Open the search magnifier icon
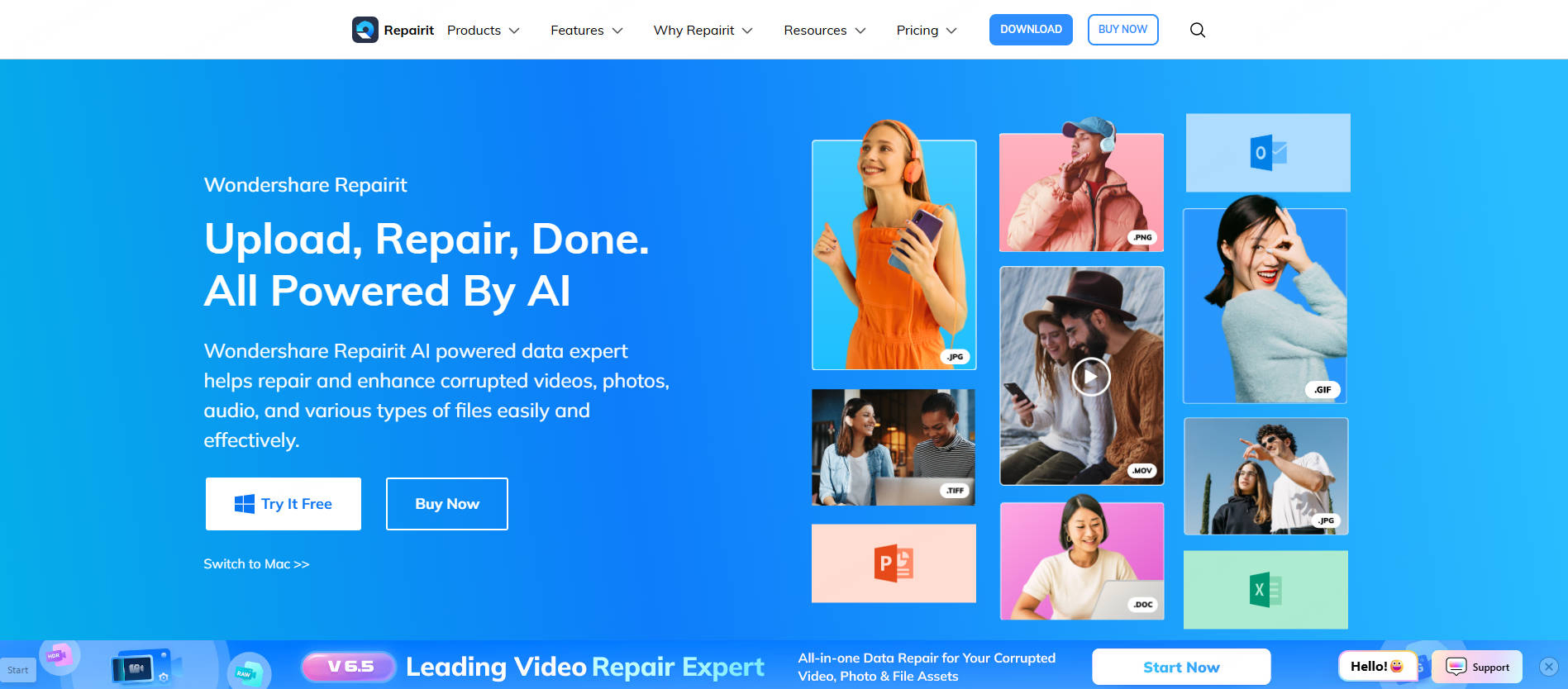 tap(1197, 31)
